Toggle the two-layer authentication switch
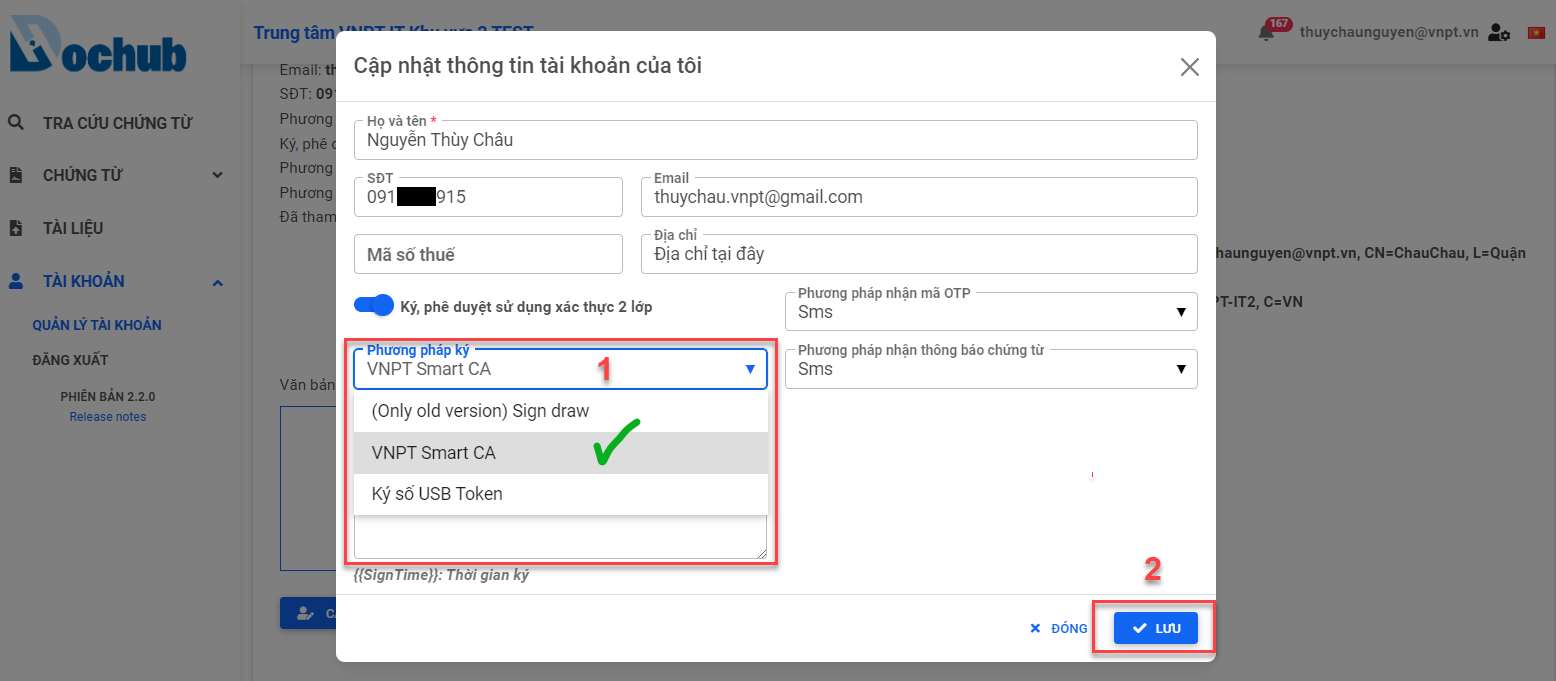Viewport: 1556px width, 681px height. 374,306
